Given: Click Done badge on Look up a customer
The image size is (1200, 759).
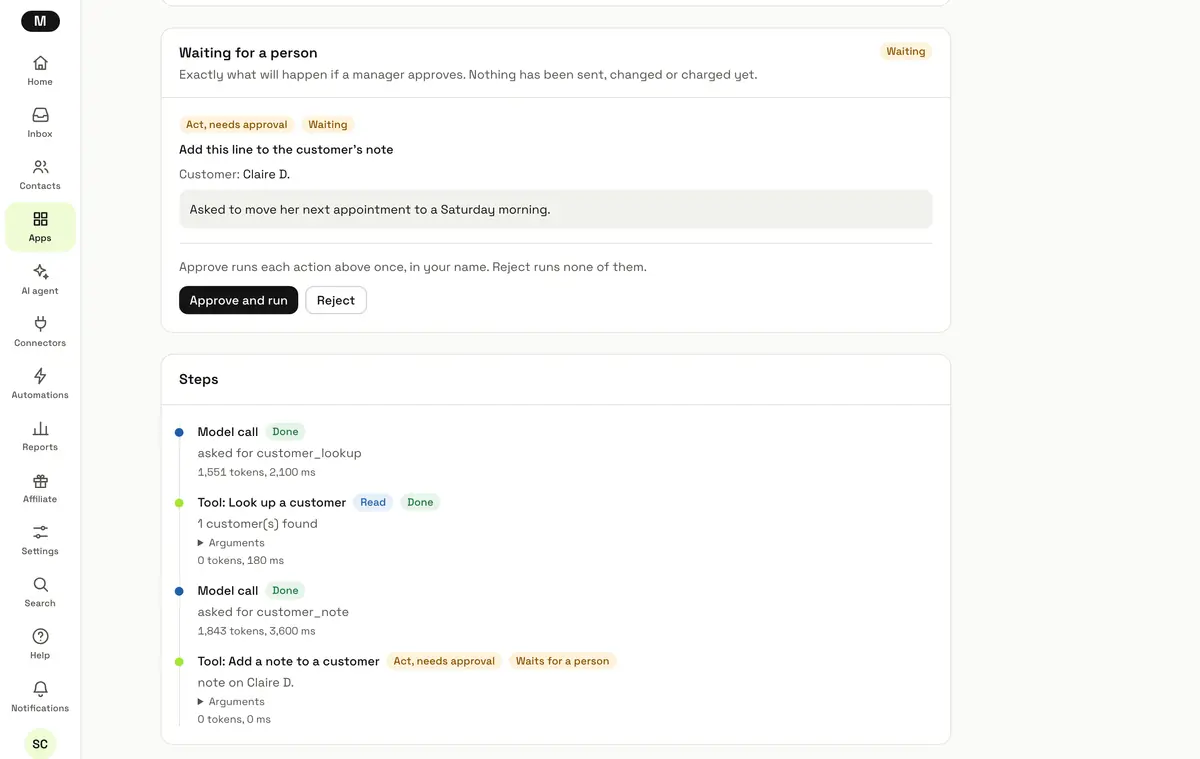Looking at the screenshot, I should (x=420, y=502).
